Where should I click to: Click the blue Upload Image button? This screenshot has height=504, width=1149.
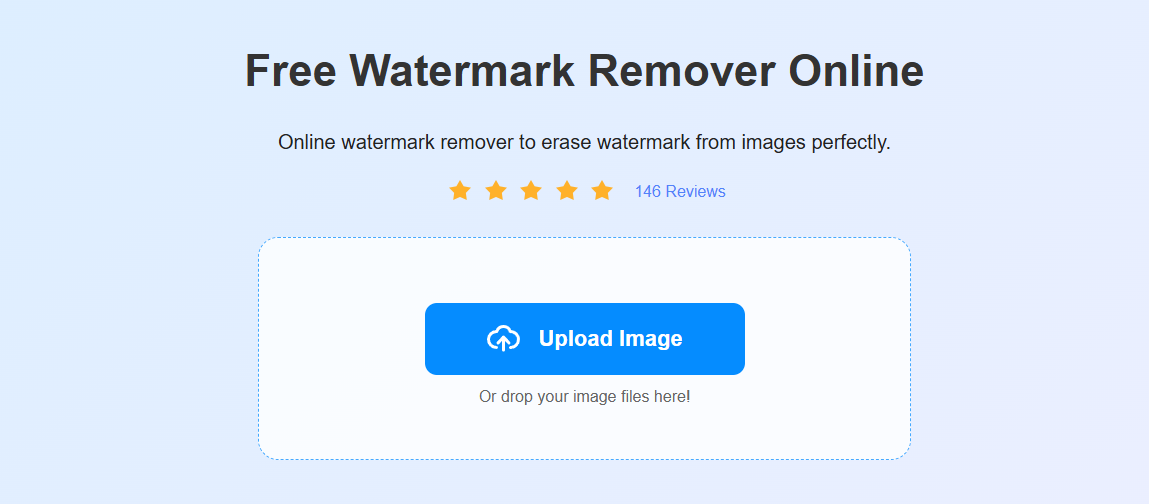[585, 338]
